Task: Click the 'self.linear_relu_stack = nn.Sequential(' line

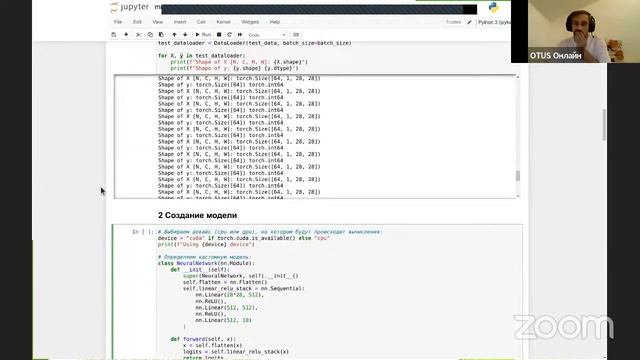Action: tap(244, 288)
